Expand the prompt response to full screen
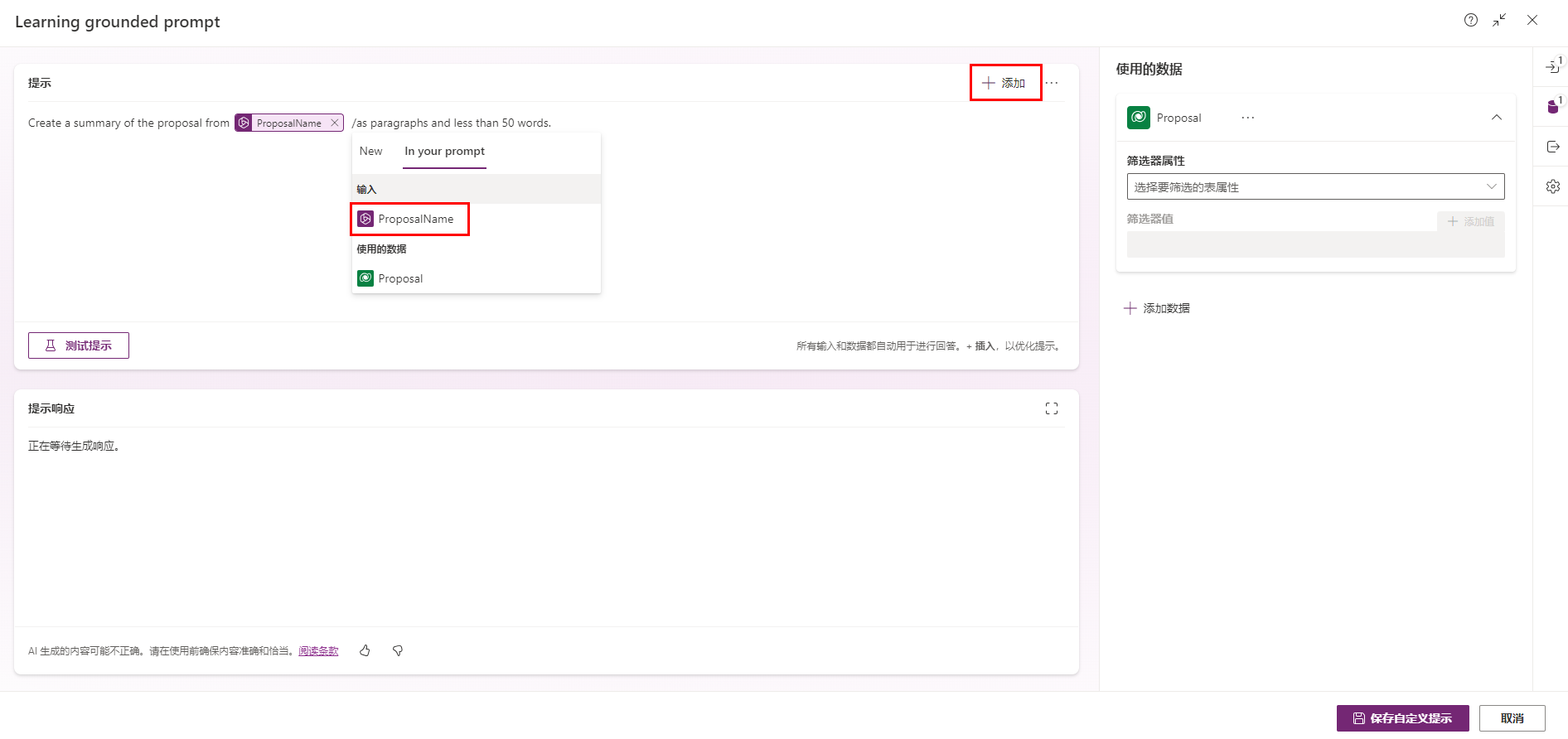 pyautogui.click(x=1052, y=408)
